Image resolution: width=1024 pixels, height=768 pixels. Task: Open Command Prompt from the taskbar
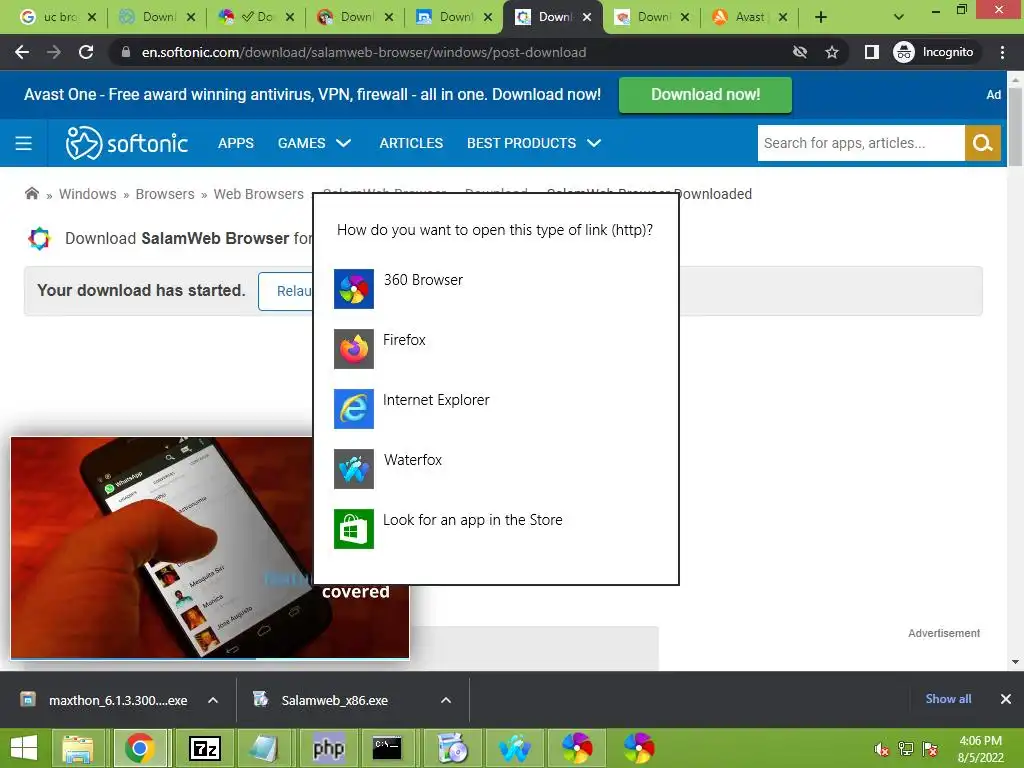pyautogui.click(x=387, y=748)
